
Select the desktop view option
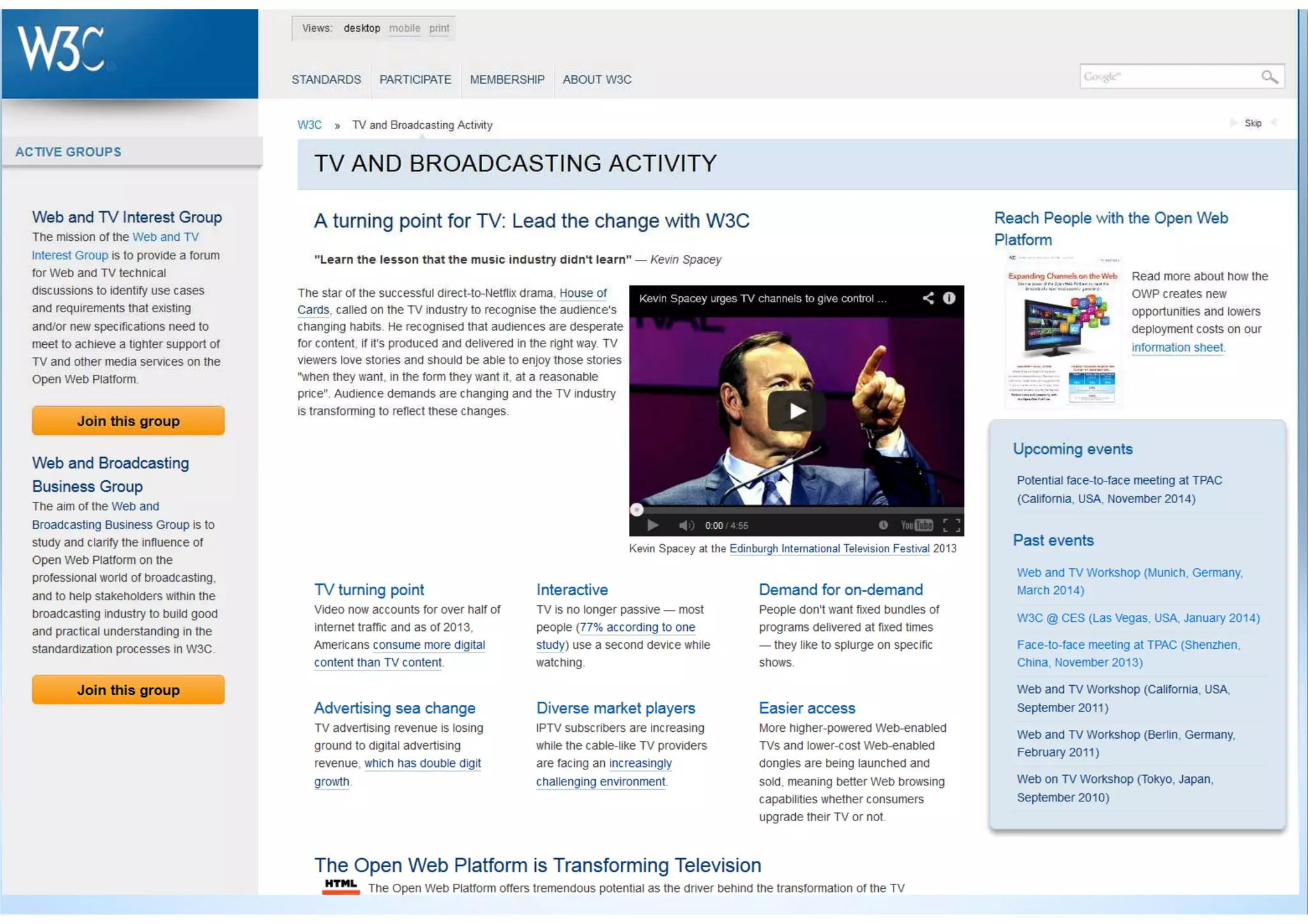(x=361, y=28)
